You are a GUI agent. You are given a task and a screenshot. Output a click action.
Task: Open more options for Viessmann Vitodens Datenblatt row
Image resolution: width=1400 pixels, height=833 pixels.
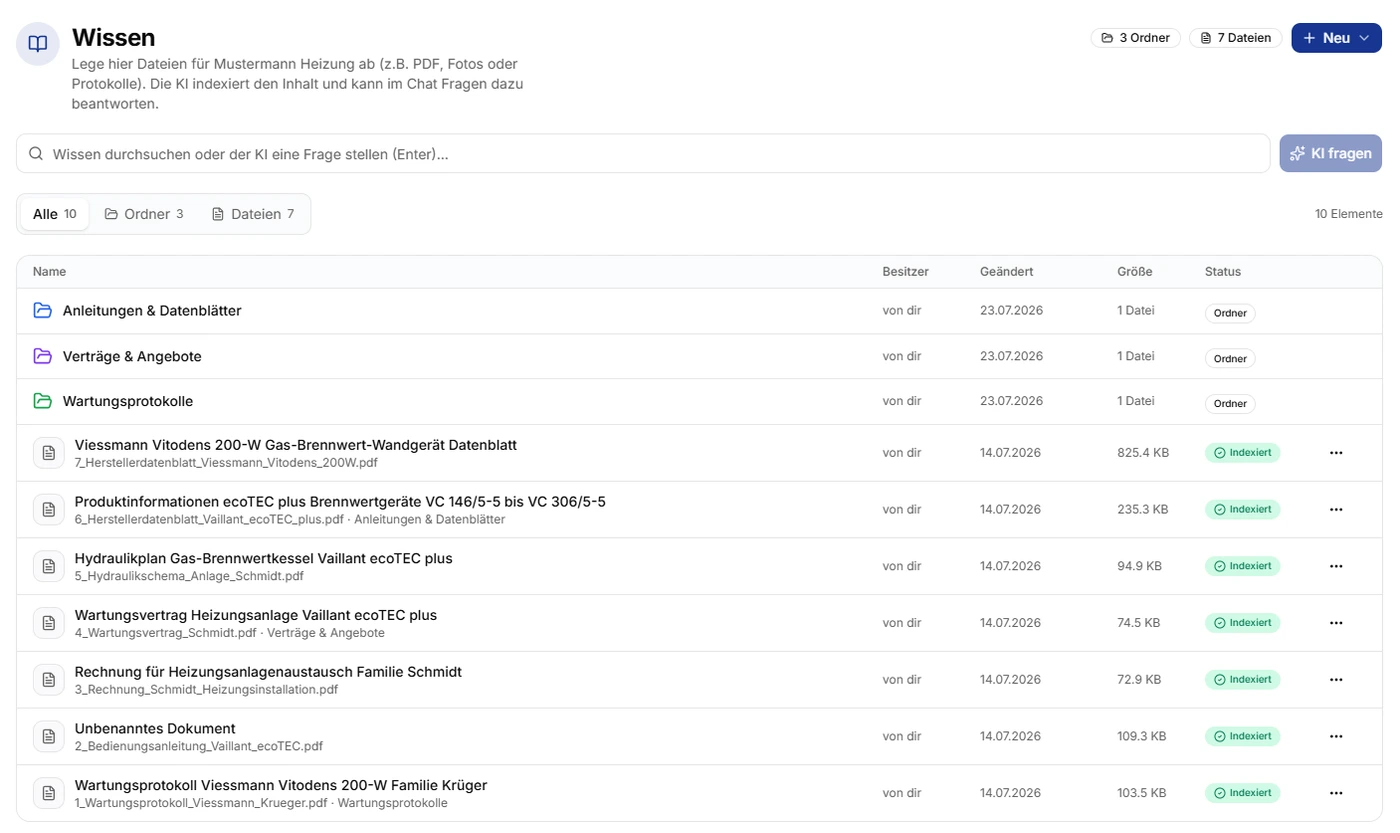[x=1336, y=453]
